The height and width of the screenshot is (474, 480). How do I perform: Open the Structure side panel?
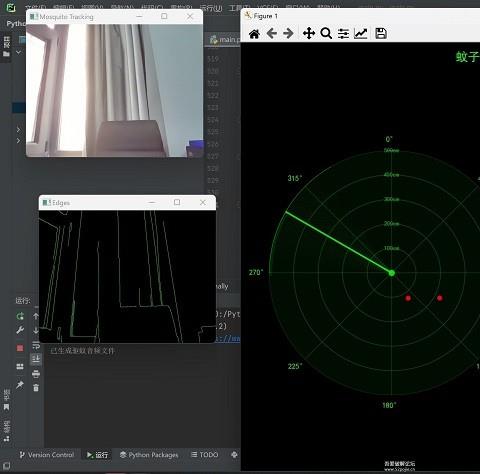coord(6,431)
